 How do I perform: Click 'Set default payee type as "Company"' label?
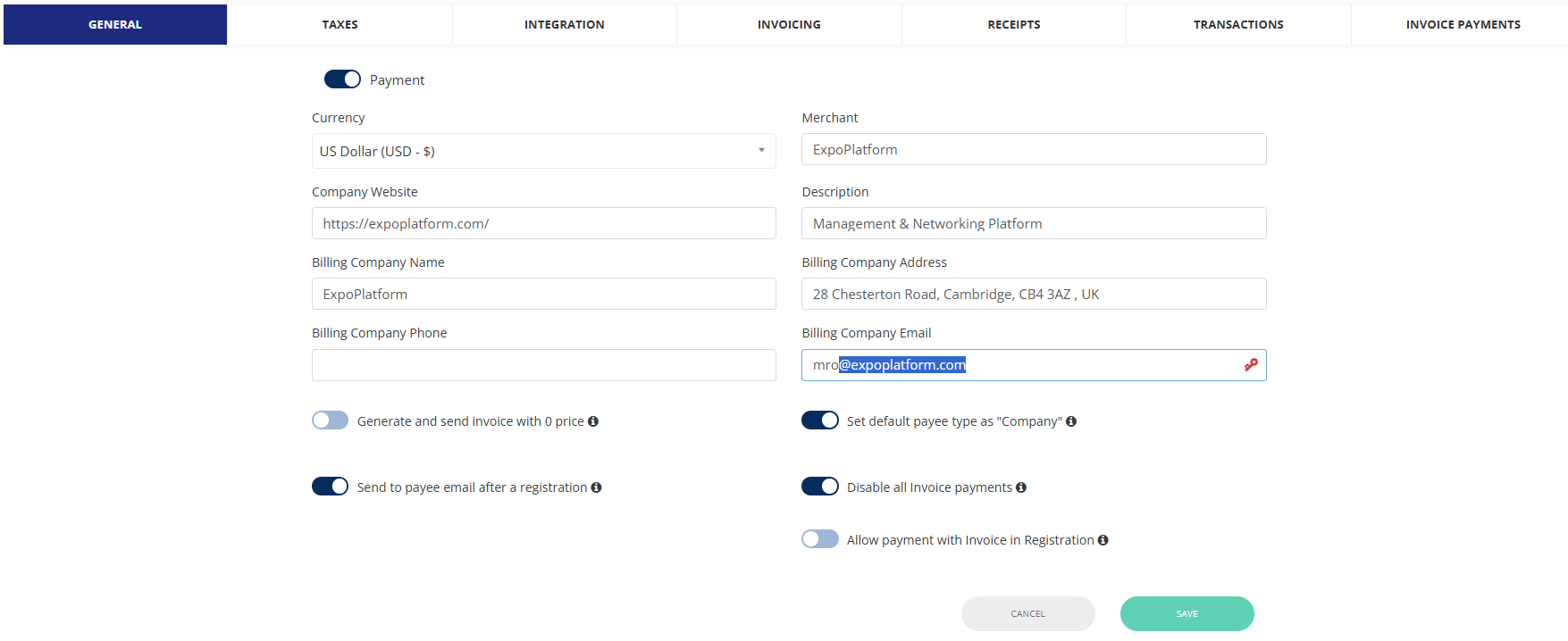(x=954, y=421)
